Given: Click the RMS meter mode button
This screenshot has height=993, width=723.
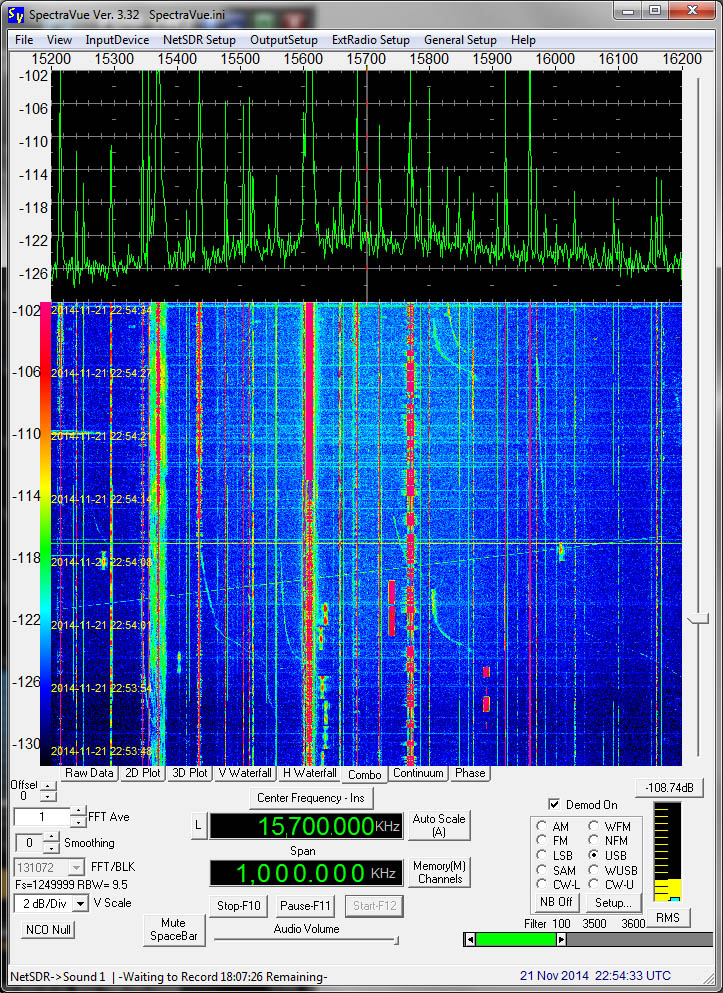Looking at the screenshot, I should (667, 918).
